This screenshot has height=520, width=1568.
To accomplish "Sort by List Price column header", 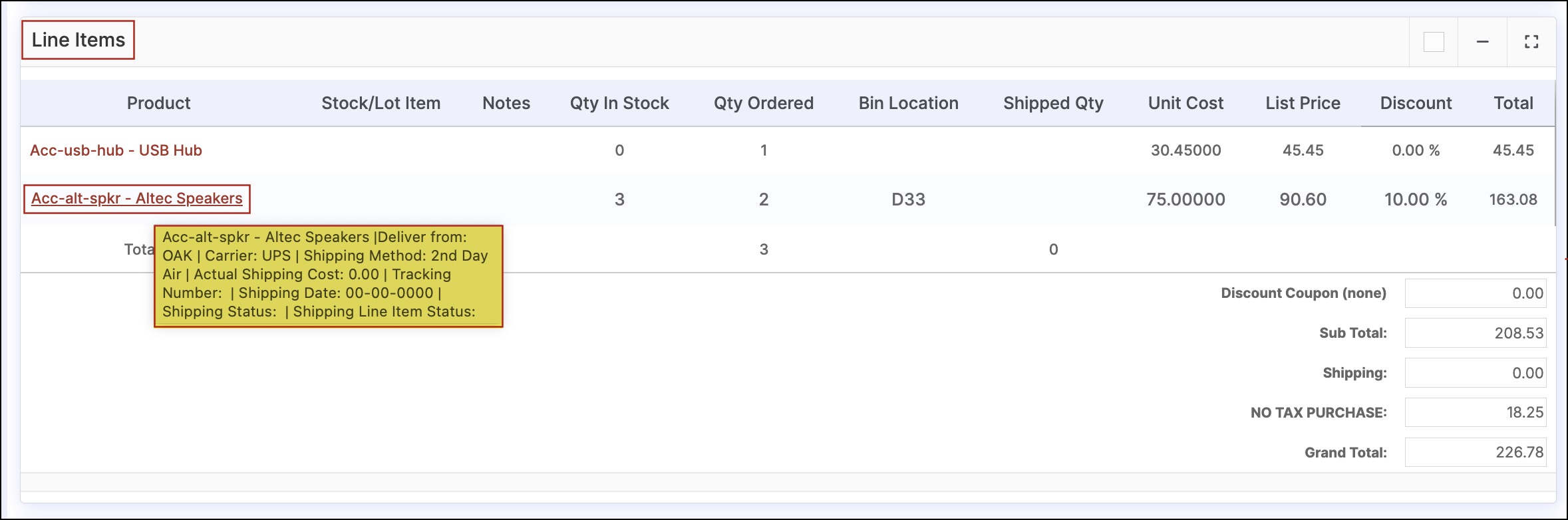I will coord(1303,103).
